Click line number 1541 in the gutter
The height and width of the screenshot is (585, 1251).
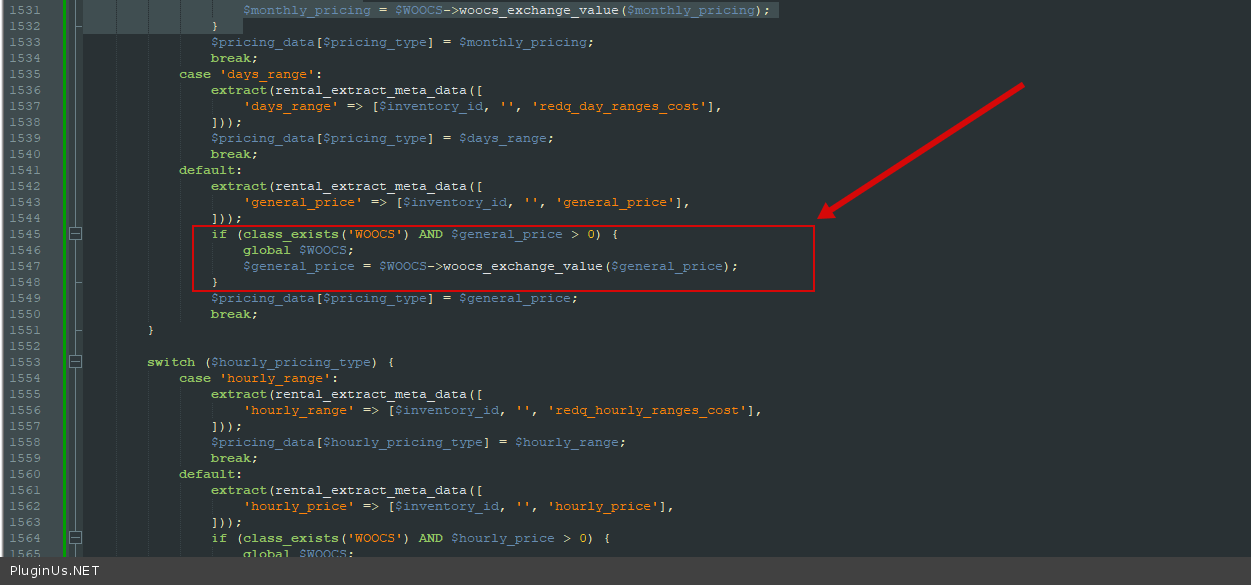click(x=25, y=170)
